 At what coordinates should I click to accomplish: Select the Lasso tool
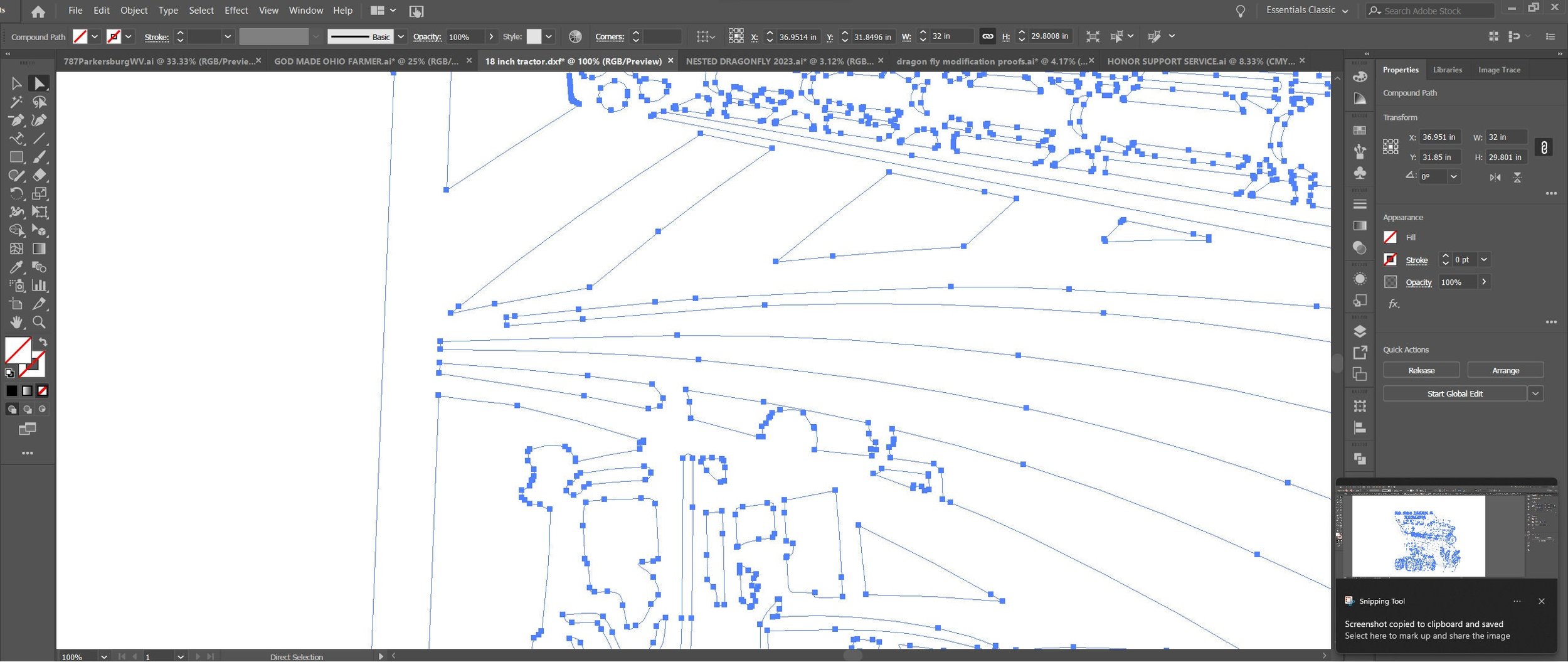coord(40,102)
